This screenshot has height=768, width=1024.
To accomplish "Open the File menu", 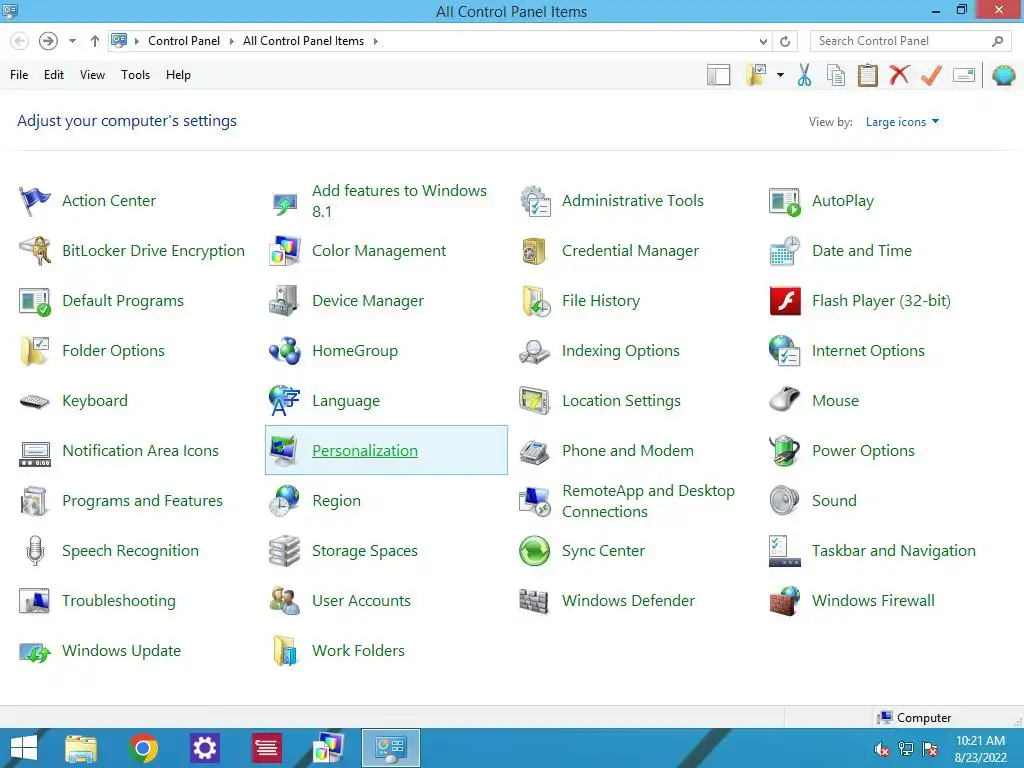I will [19, 75].
